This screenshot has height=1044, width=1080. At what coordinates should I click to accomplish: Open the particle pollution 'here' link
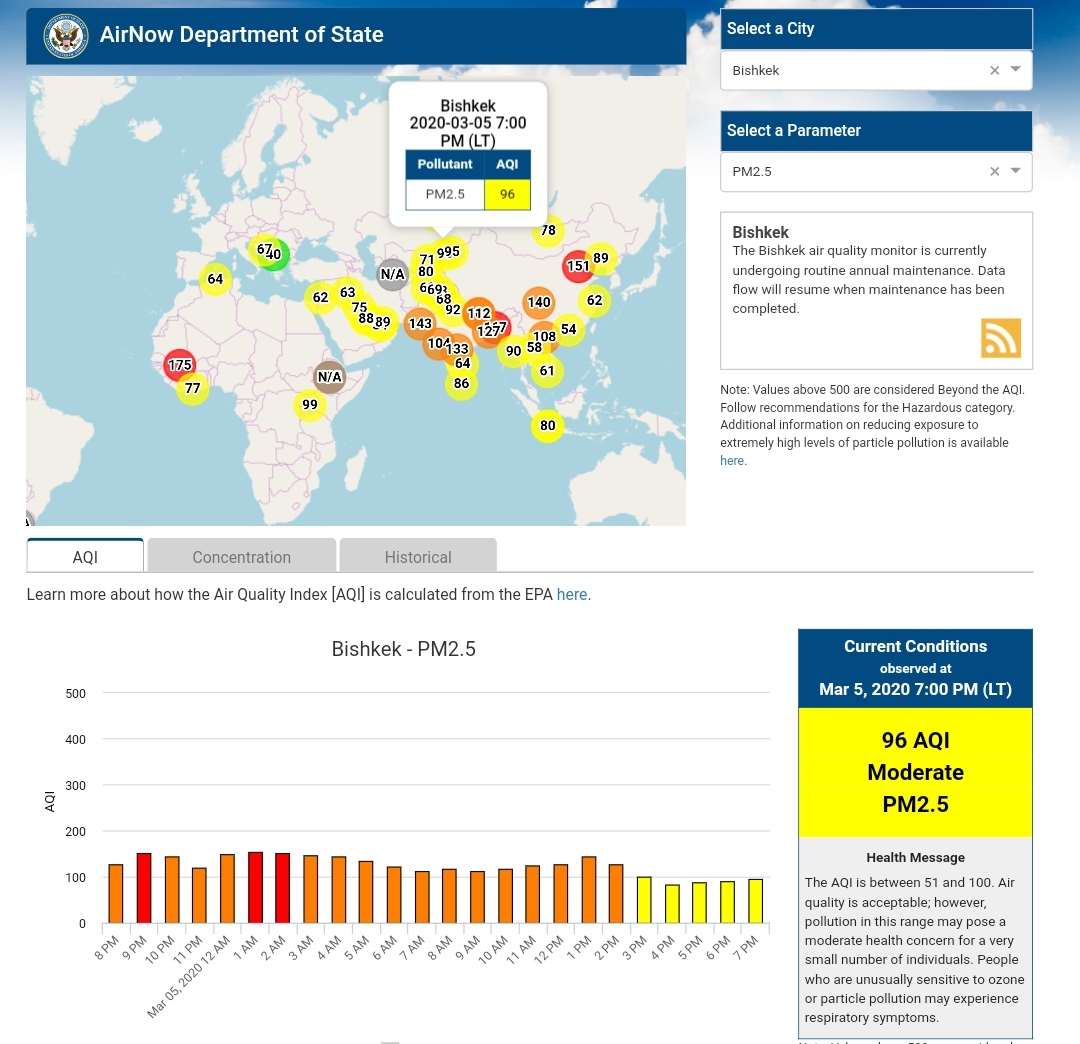click(732, 461)
